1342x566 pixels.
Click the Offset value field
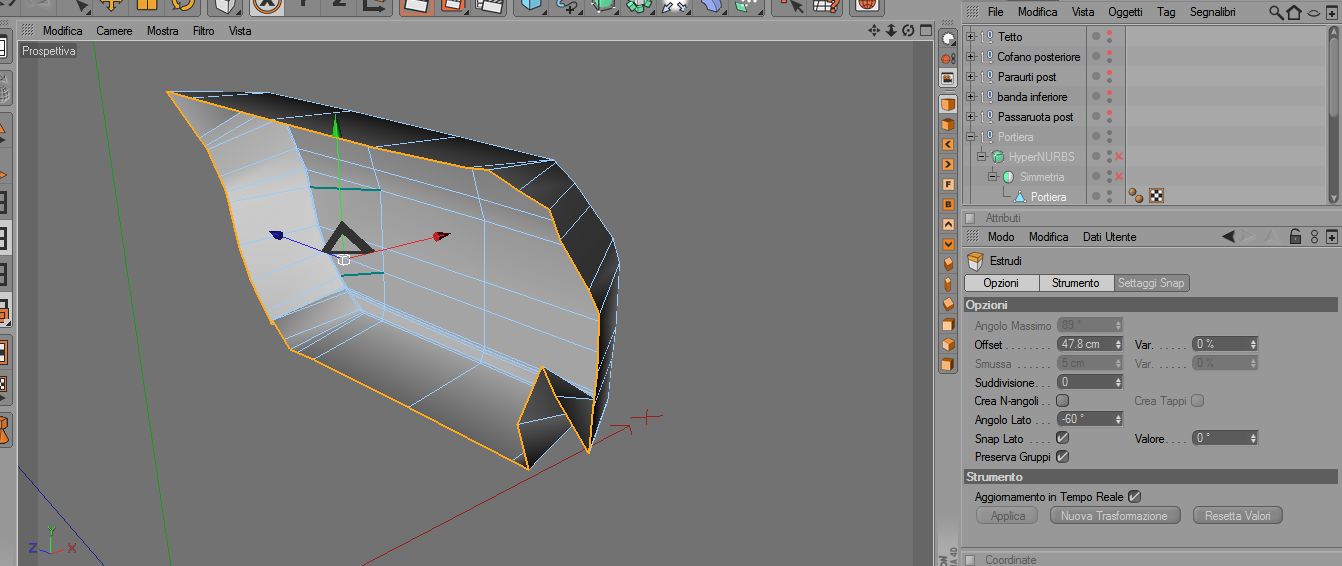pos(1085,344)
